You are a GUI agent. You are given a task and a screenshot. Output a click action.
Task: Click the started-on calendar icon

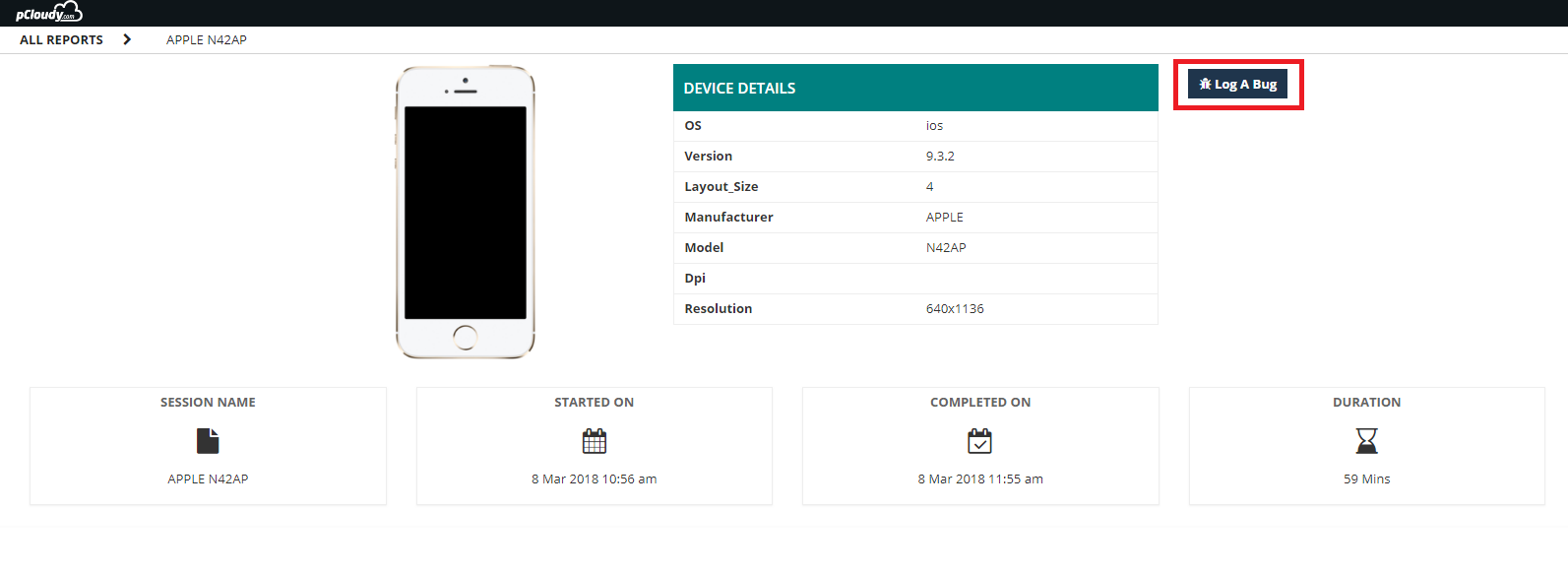pos(595,440)
